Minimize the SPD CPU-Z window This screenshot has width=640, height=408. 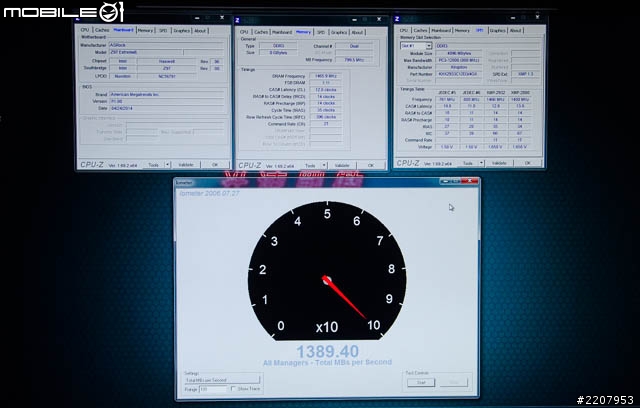click(x=513, y=18)
